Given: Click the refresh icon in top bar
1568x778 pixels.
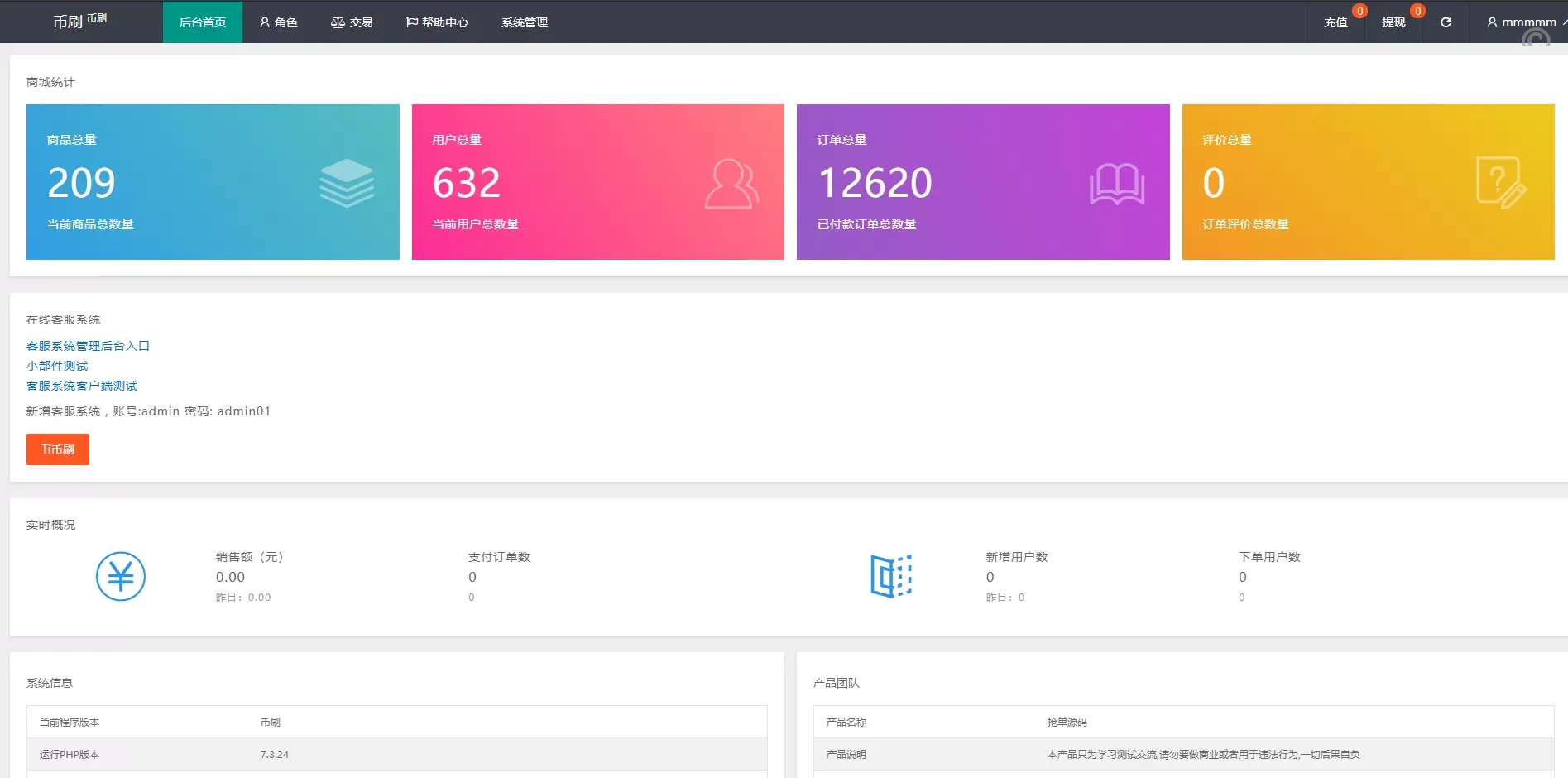Looking at the screenshot, I should pyautogui.click(x=1446, y=22).
